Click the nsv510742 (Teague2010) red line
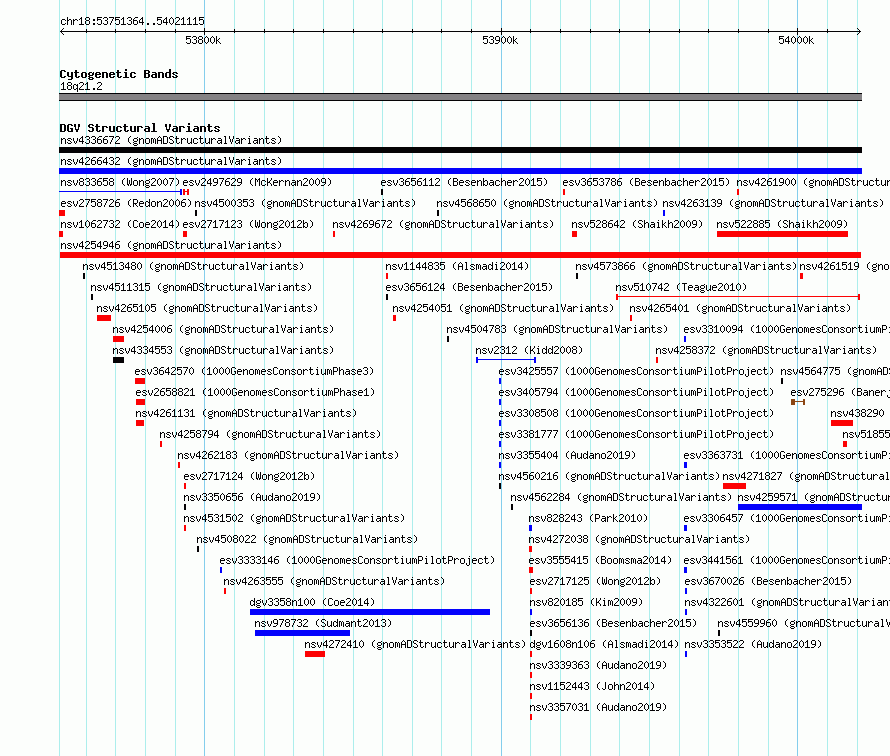 click(x=738, y=297)
